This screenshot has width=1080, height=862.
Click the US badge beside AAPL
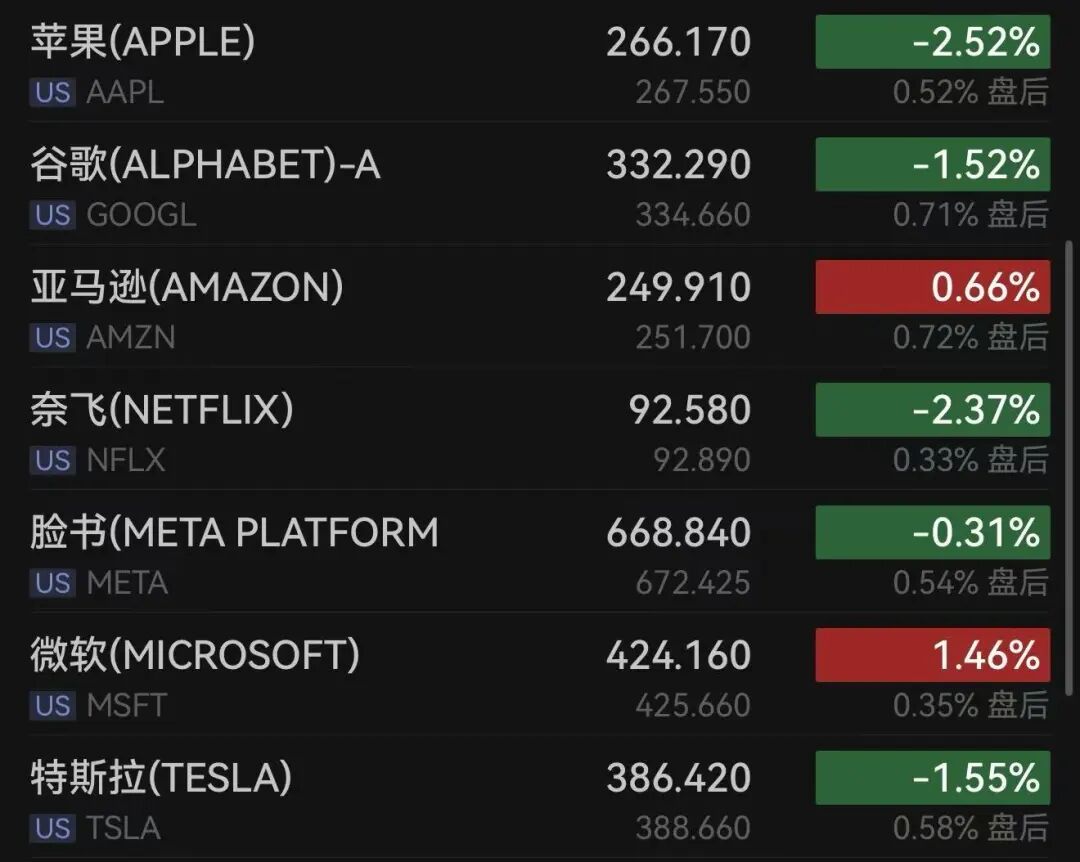tap(52, 93)
